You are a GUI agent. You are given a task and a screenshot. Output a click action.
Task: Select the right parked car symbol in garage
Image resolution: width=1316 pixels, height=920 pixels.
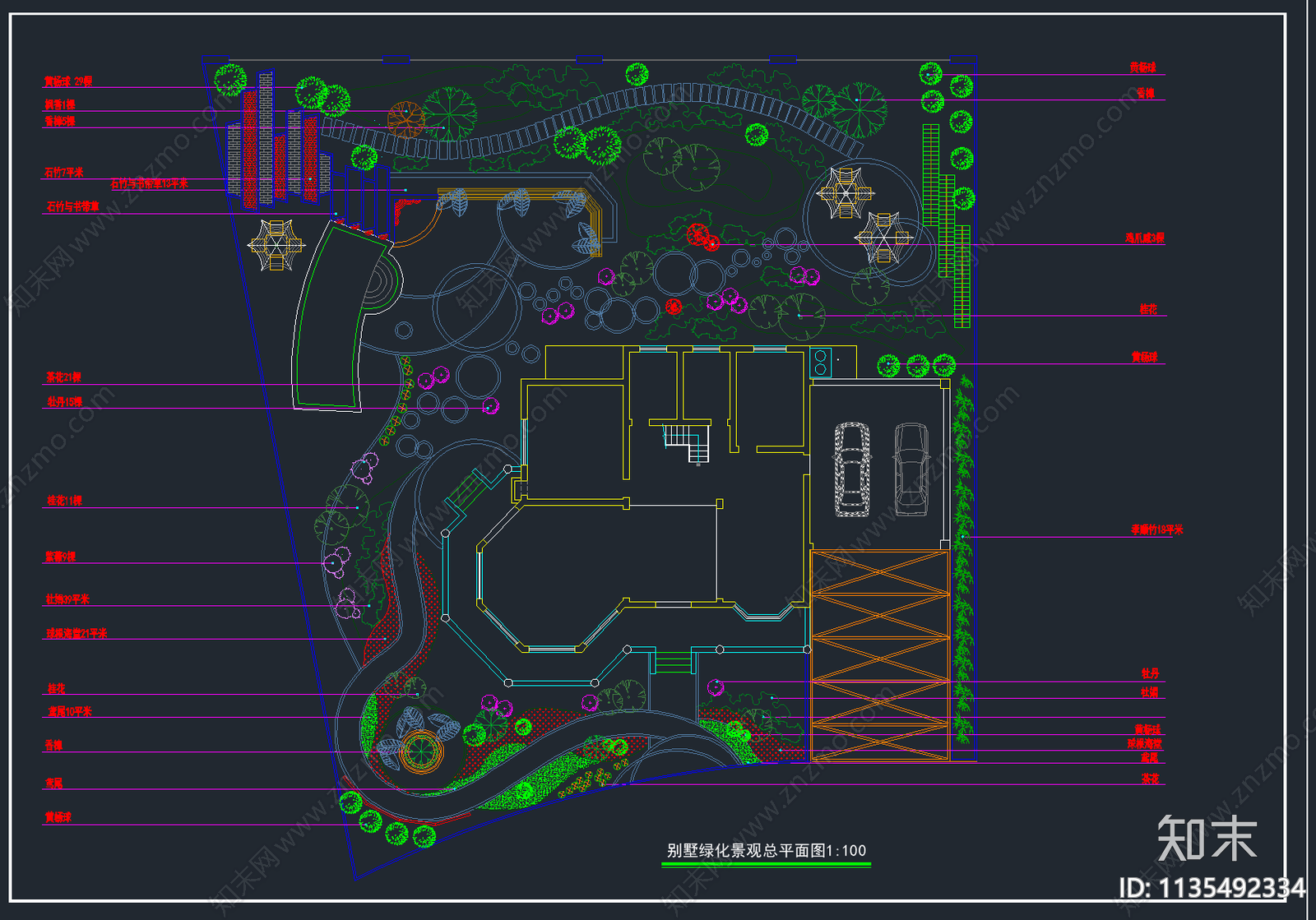[x=911, y=469]
